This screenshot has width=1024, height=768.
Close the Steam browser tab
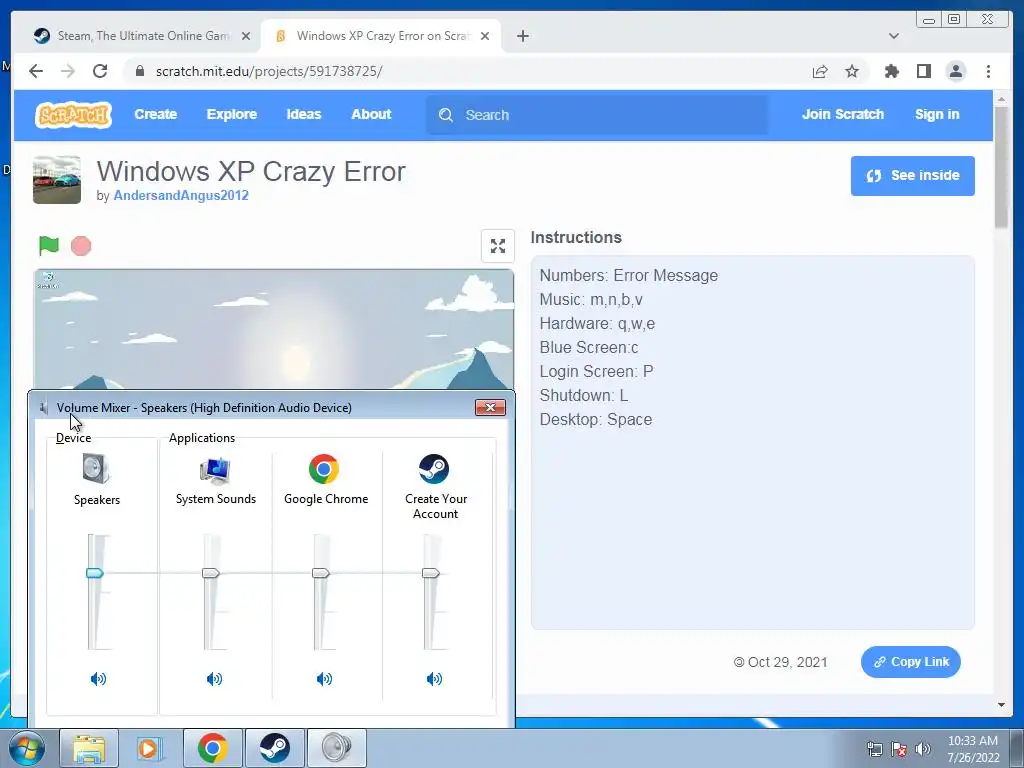pos(246,36)
